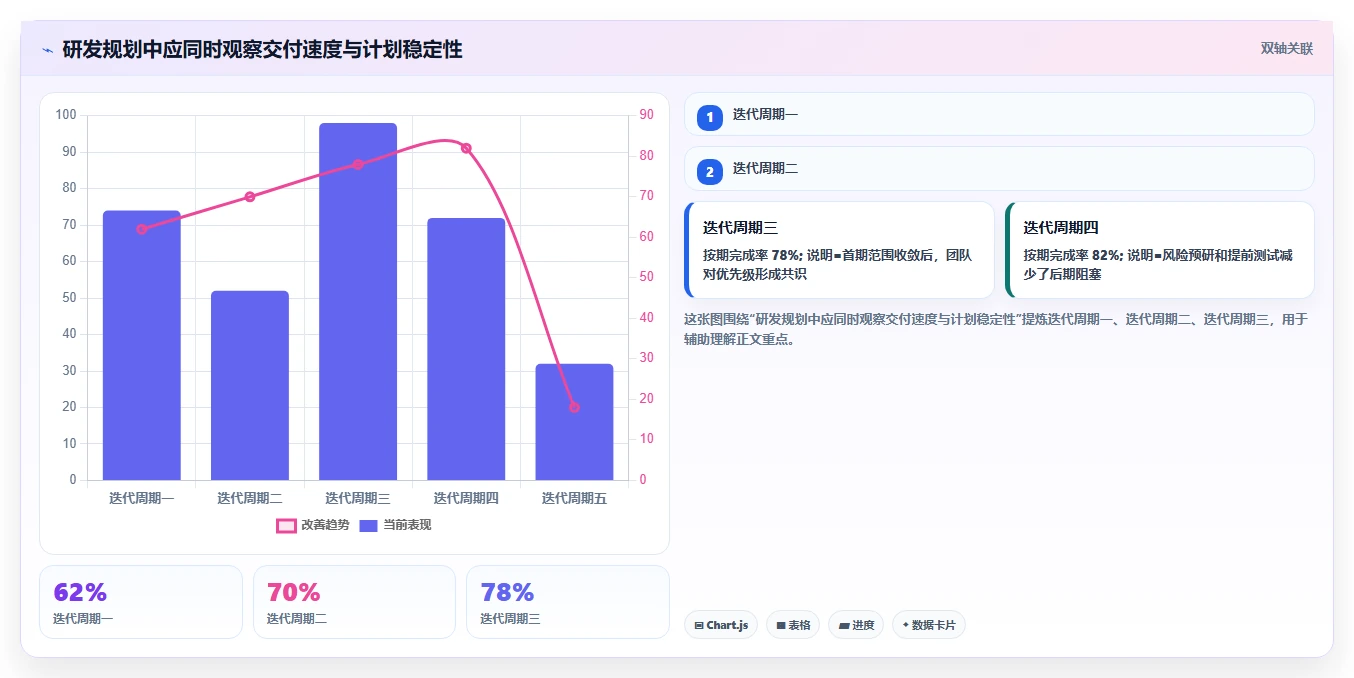Click the 100 left axis value

click(66, 115)
